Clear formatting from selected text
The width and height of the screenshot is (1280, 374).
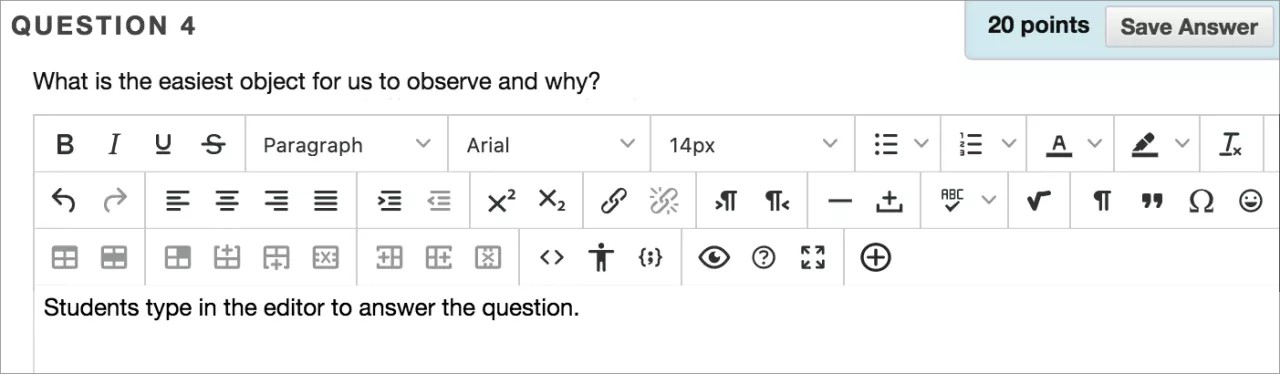1231,145
